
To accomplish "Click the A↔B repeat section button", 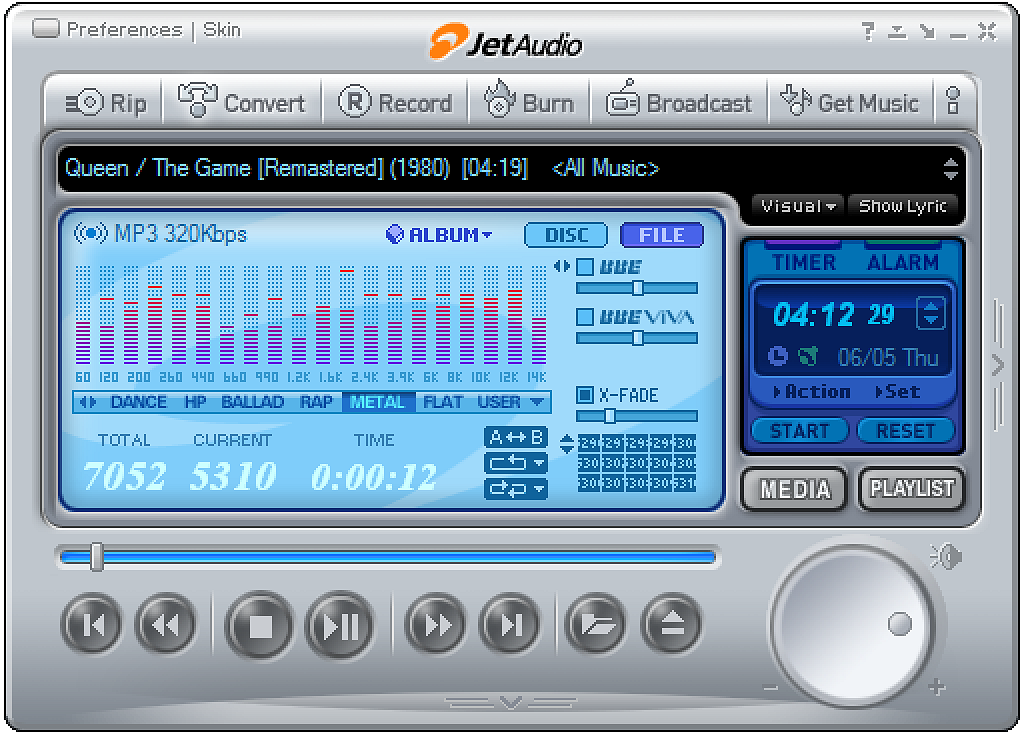I will tap(515, 437).
